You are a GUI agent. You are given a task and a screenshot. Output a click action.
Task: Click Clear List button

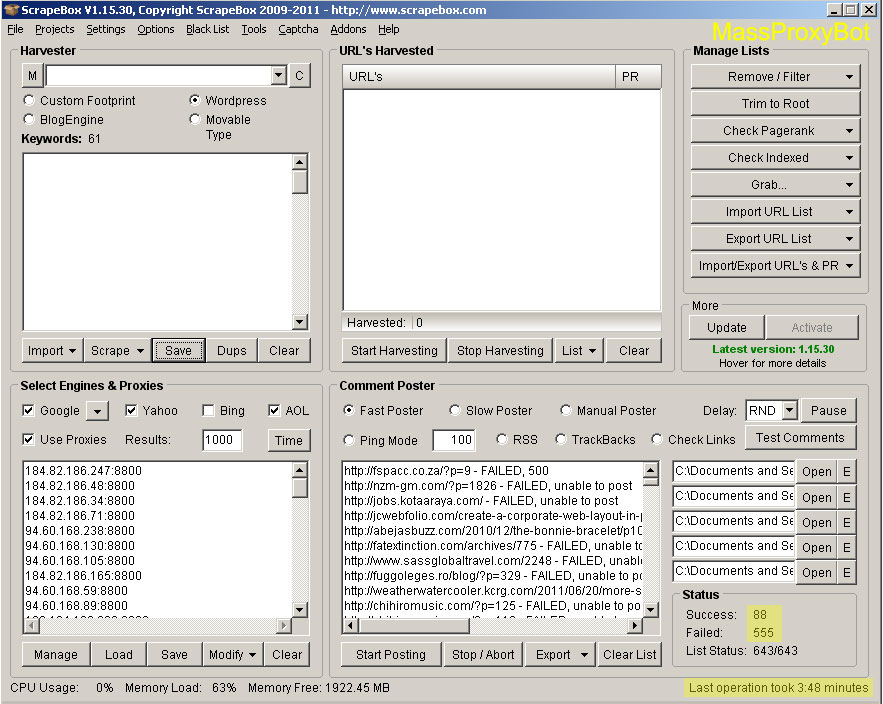coord(629,654)
